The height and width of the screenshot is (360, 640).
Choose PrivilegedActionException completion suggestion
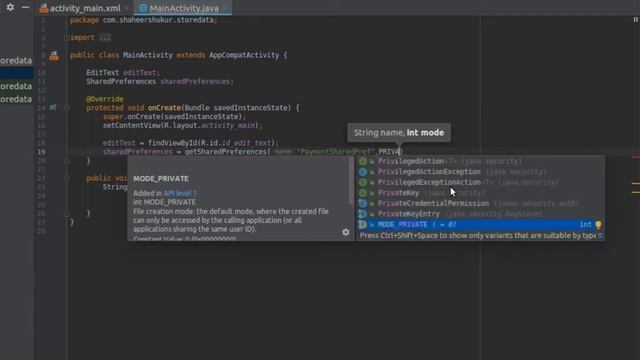[480, 172]
